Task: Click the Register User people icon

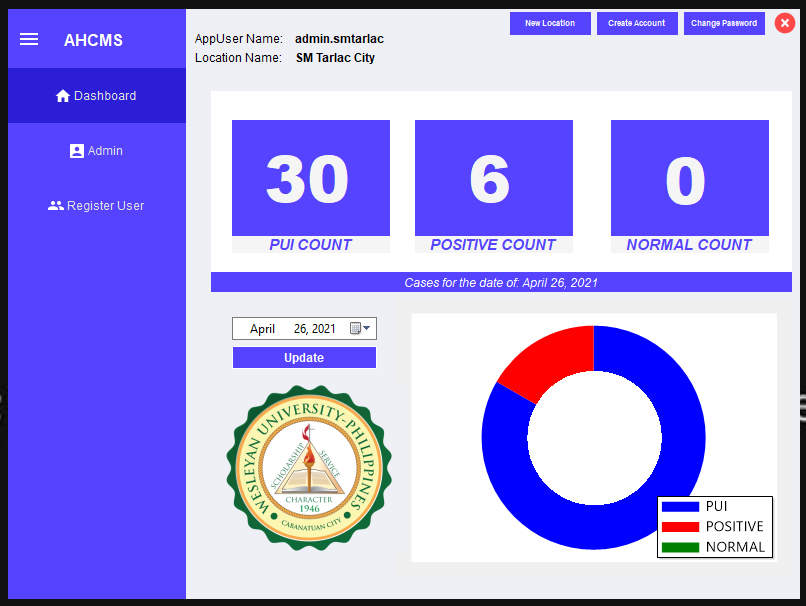Action: click(x=56, y=206)
